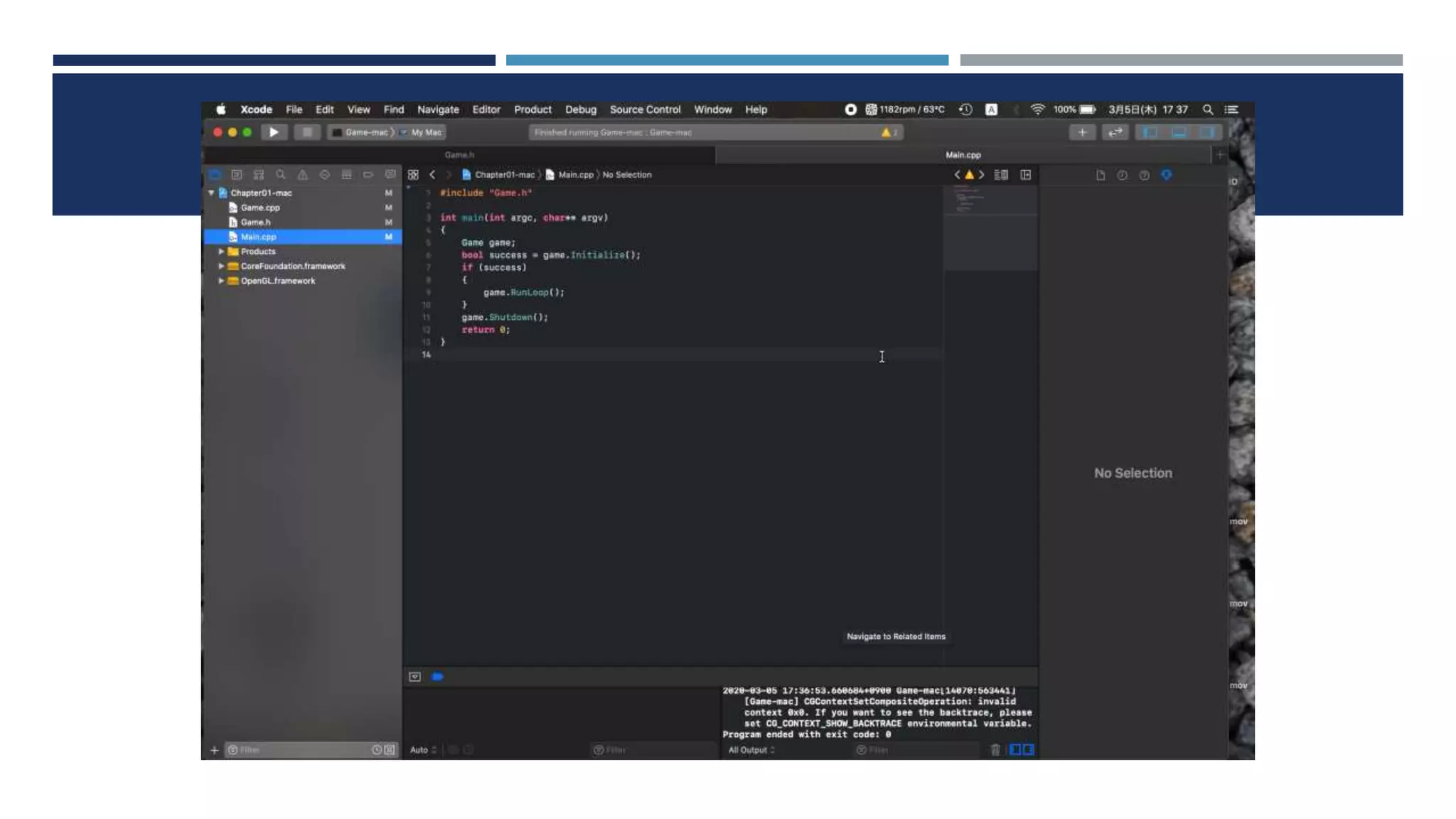Screen dimensions: 1456x819
Task: Switch to the Game.h tab
Action: pyautogui.click(x=459, y=155)
